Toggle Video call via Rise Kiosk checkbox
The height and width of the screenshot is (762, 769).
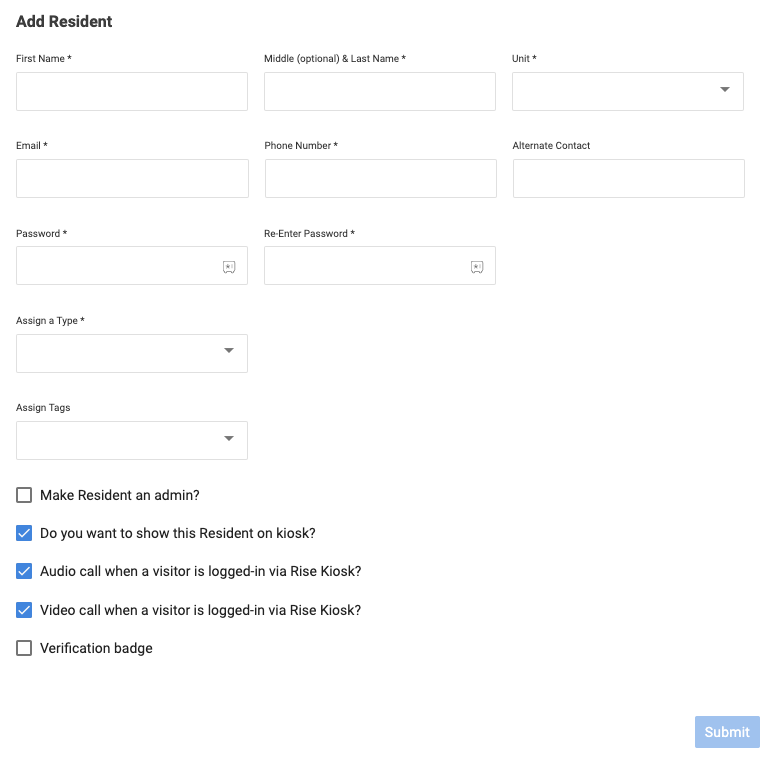25,610
